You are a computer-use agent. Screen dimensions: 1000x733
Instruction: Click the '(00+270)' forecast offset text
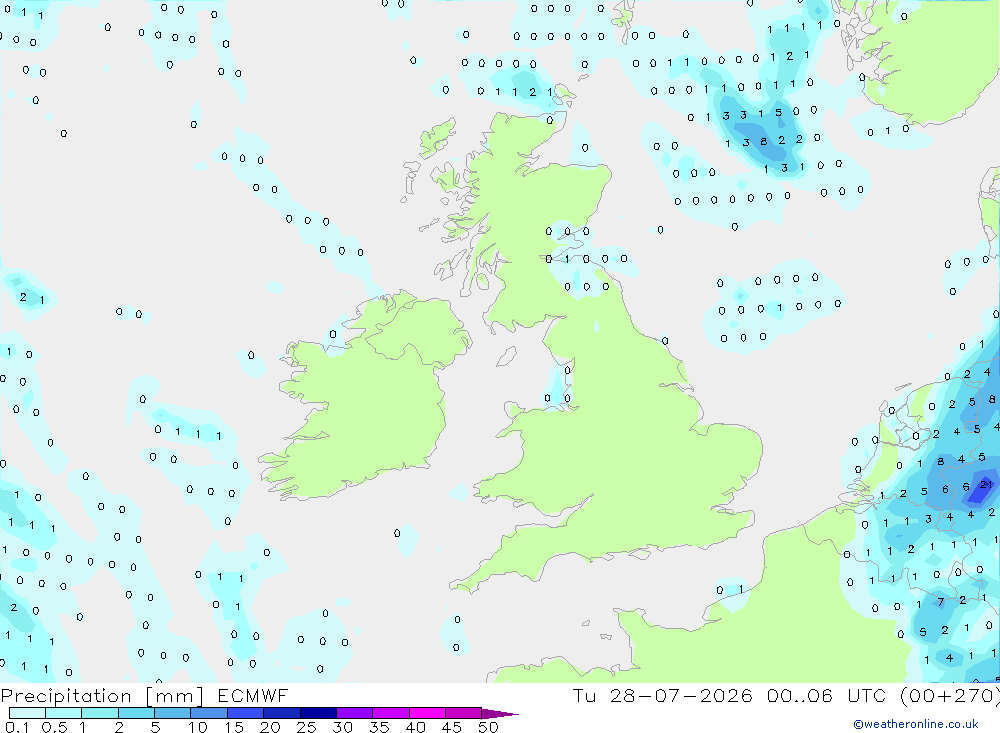[x=950, y=695]
